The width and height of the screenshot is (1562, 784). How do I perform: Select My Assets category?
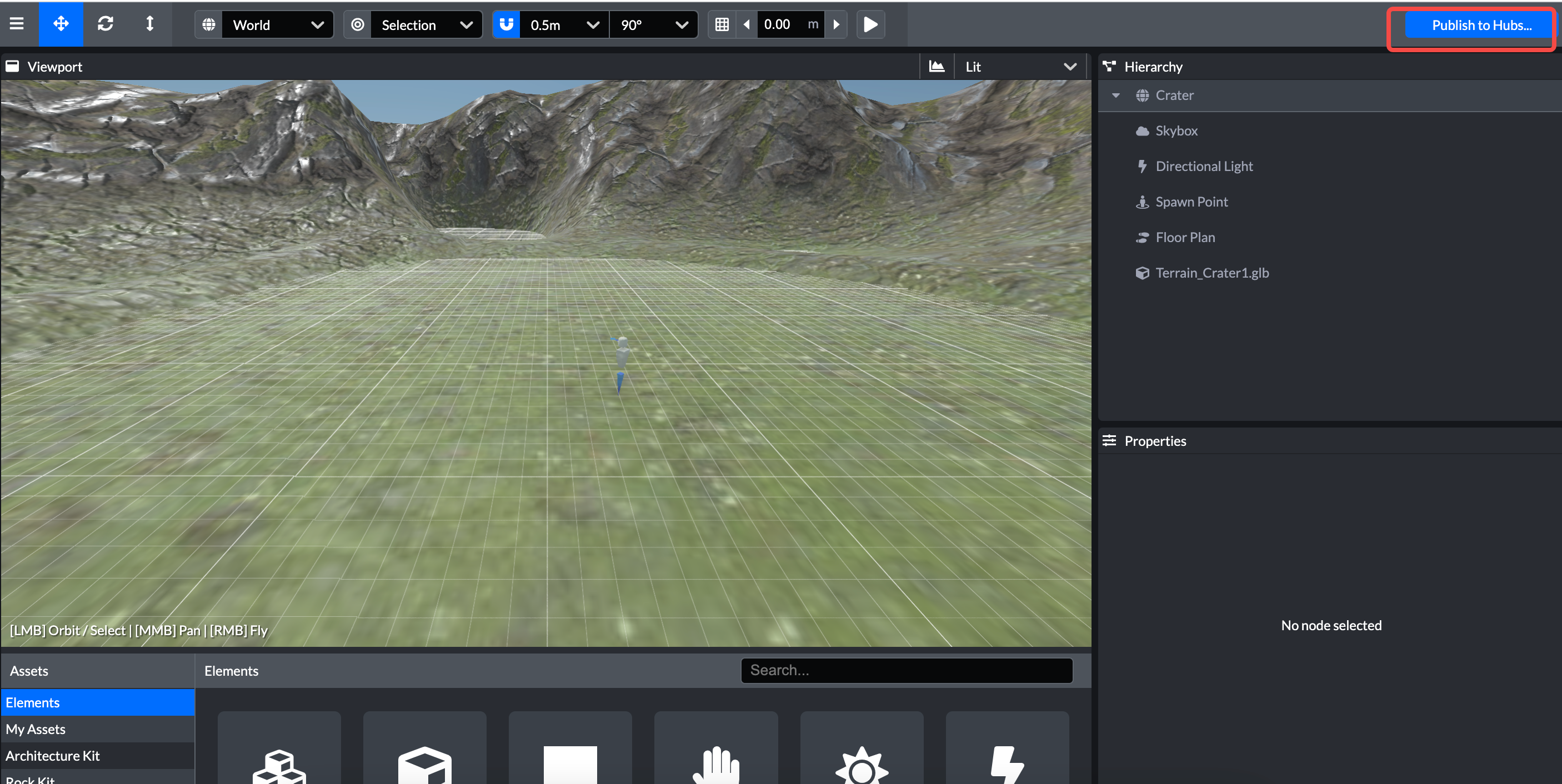36,729
